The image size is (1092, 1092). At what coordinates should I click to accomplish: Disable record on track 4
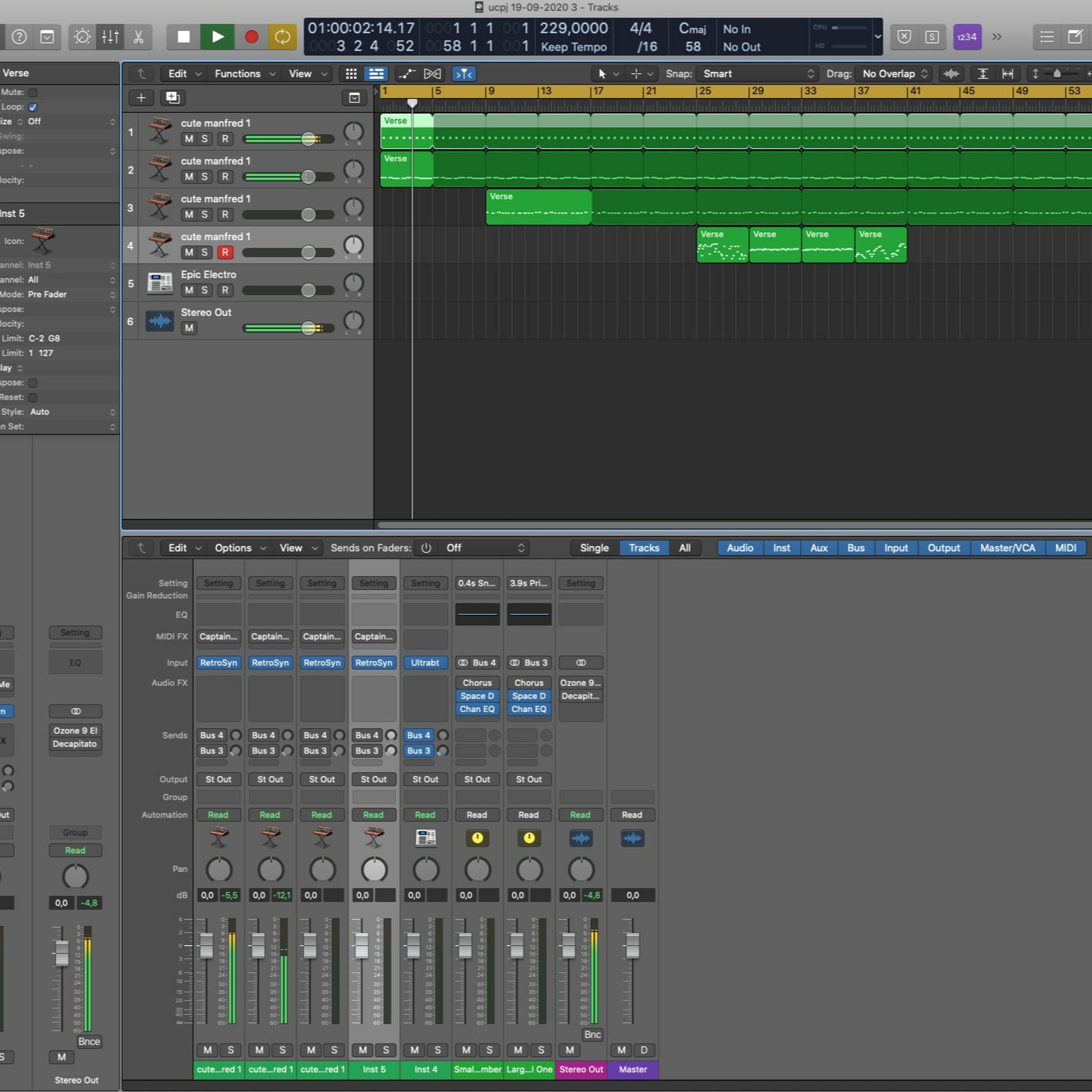(225, 253)
